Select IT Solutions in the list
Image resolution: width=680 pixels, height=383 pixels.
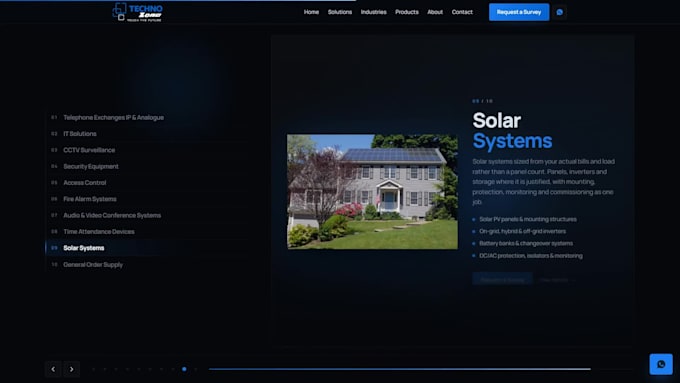click(147, 134)
